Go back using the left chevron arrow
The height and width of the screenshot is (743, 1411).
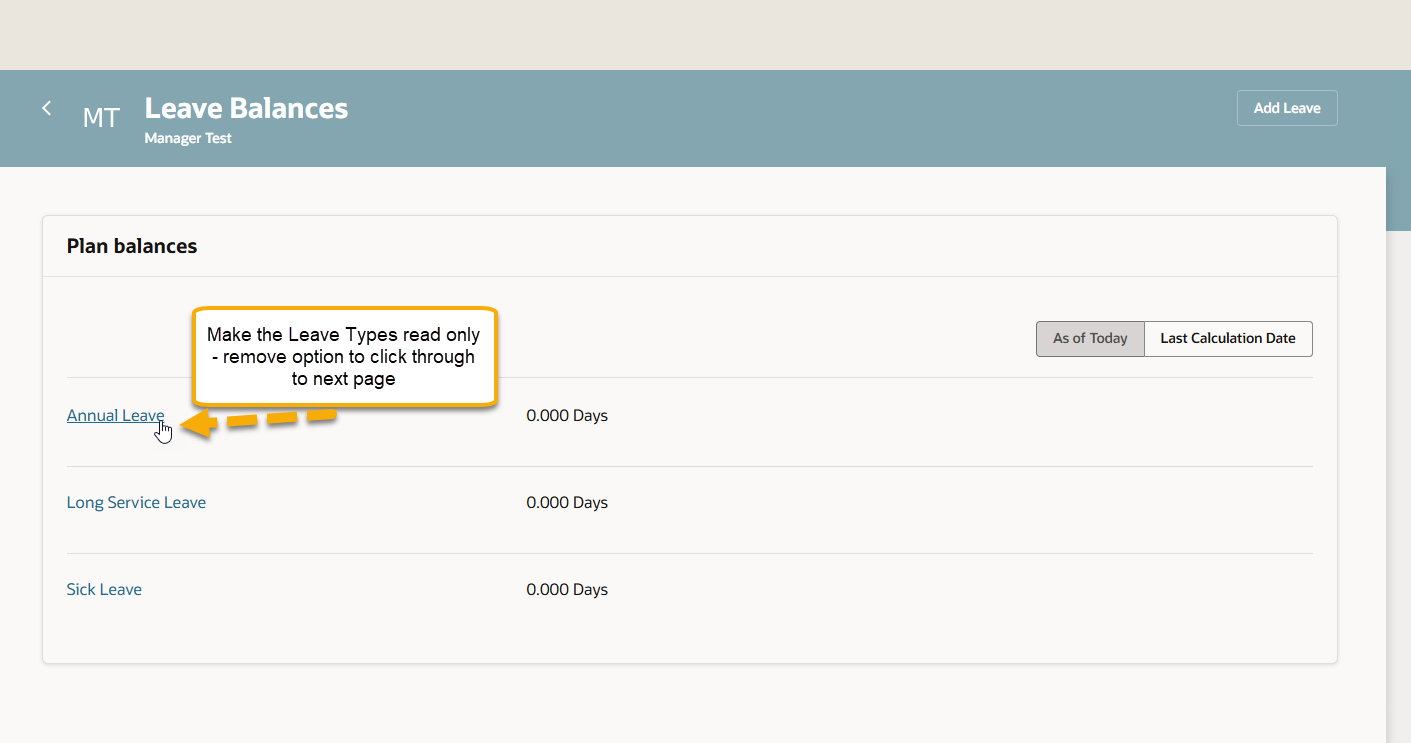click(46, 108)
